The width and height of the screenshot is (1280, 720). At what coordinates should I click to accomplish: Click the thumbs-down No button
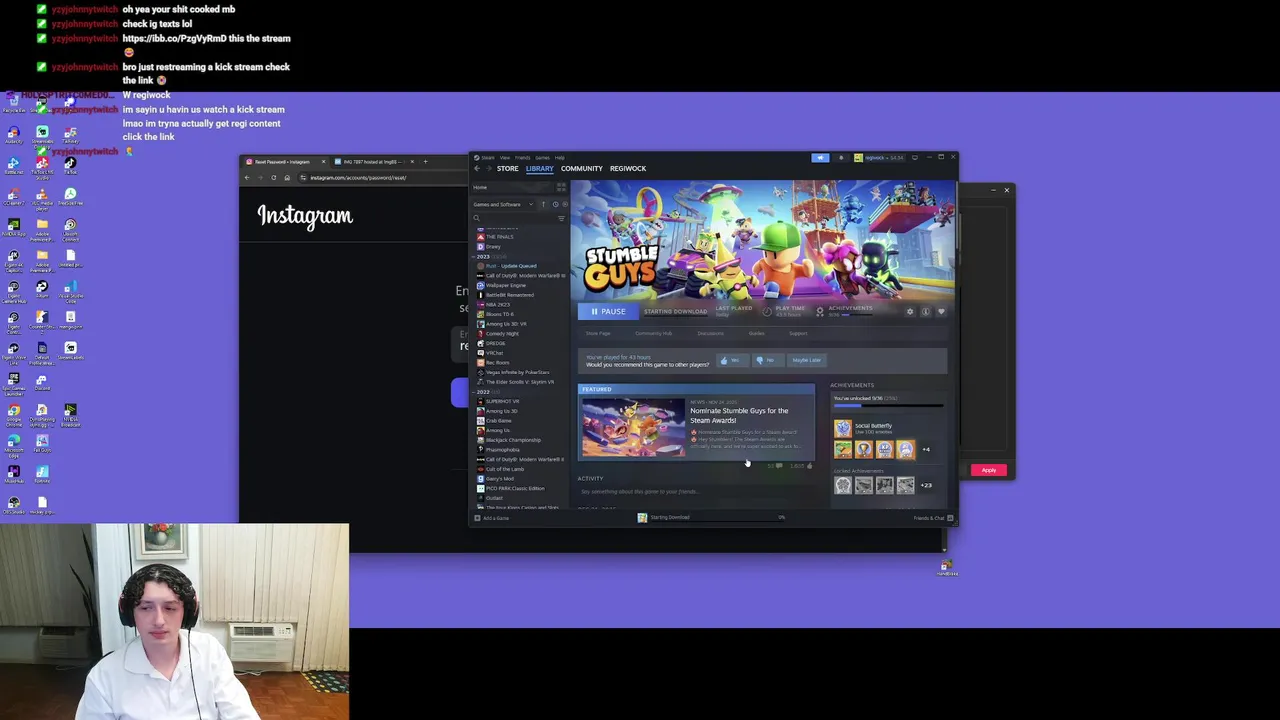coord(767,360)
